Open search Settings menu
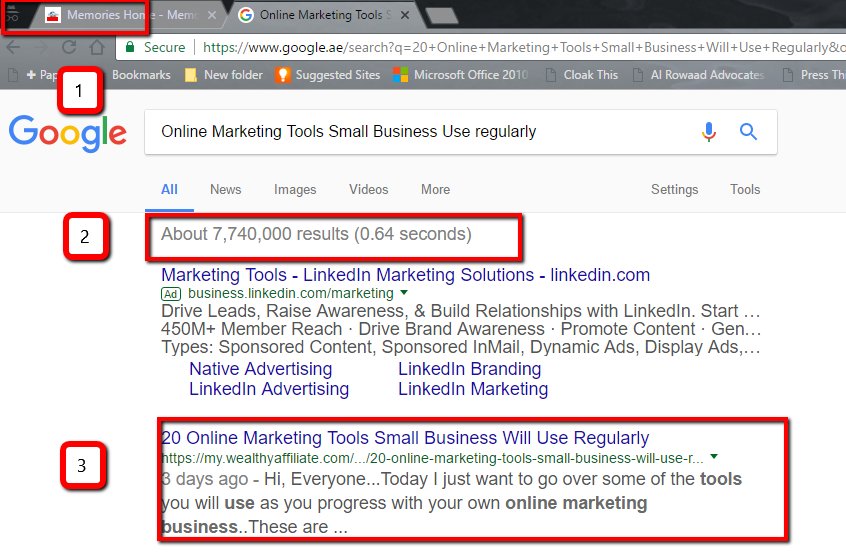Screen dimensions: 846x552 674,189
